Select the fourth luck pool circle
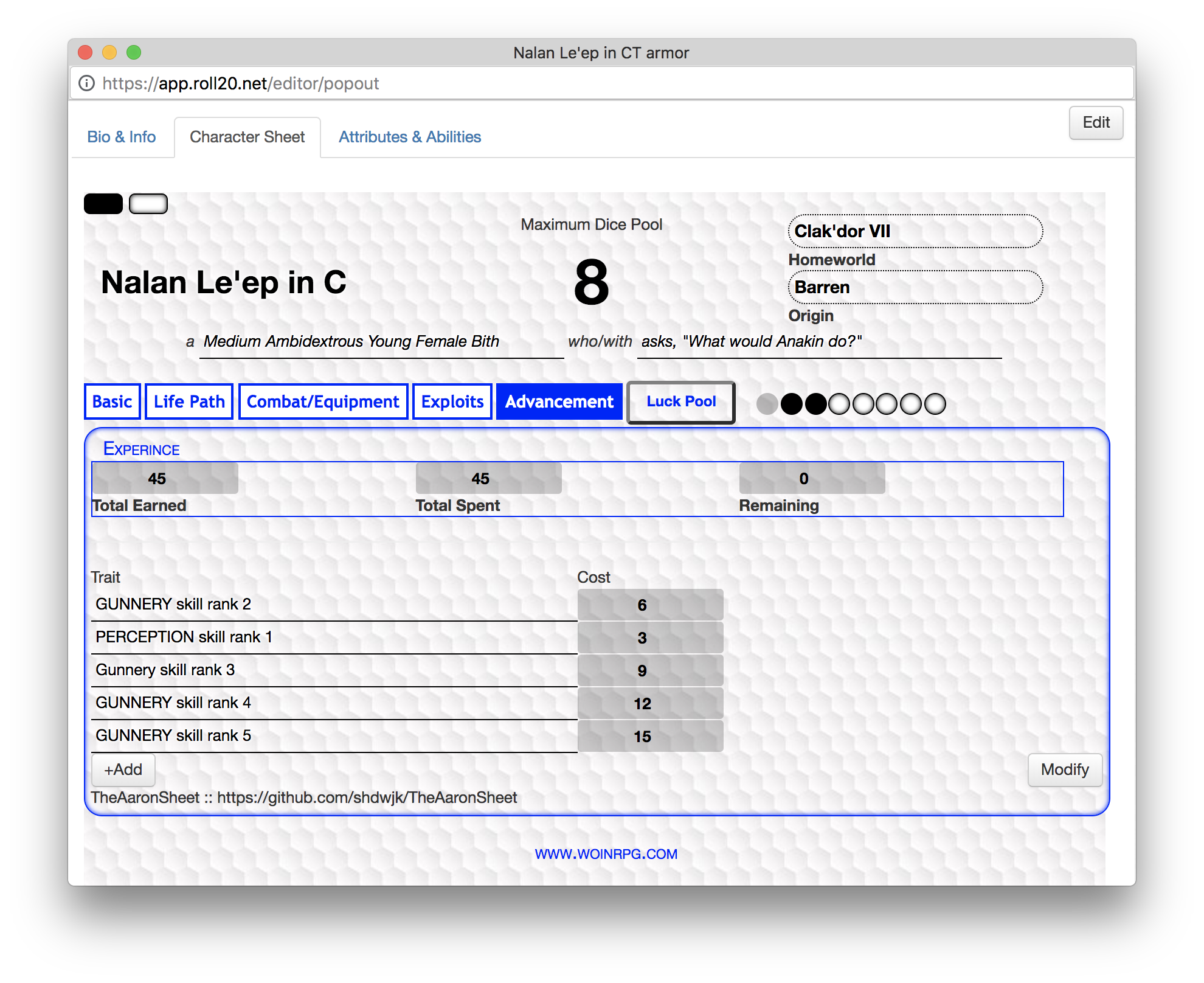The image size is (1204, 983). [840, 404]
